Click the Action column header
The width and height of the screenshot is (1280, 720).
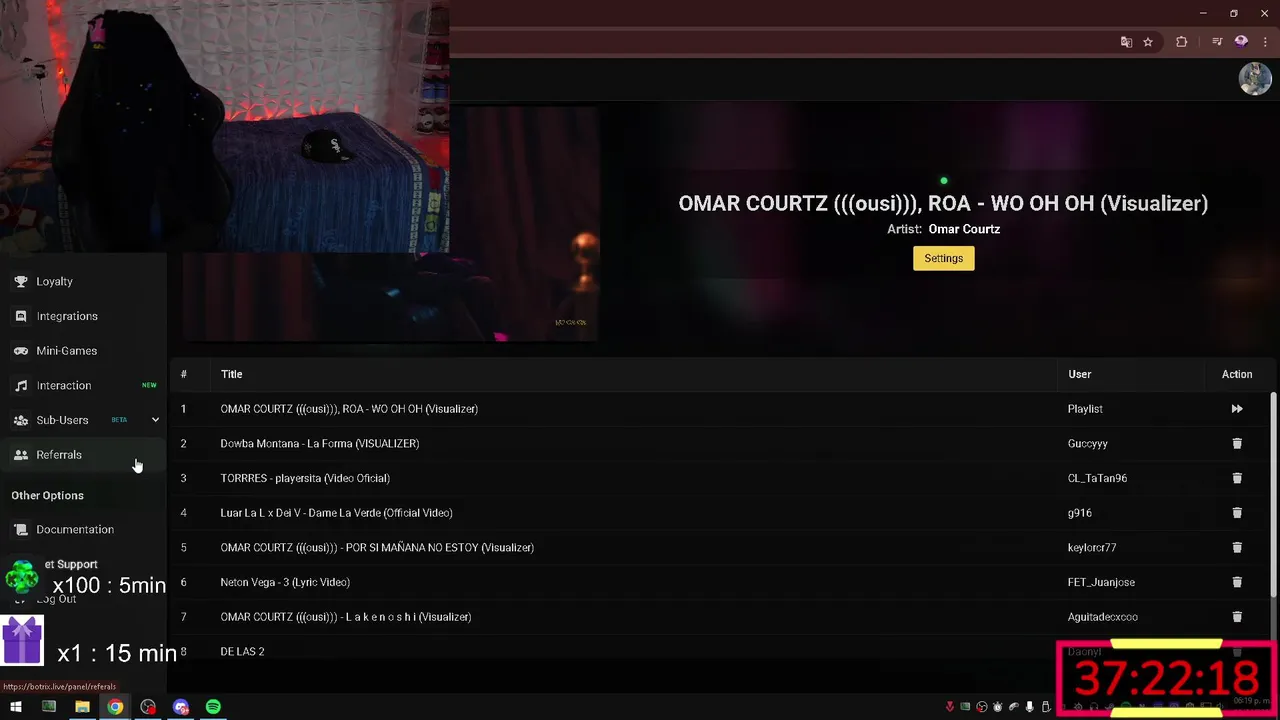coord(1237,374)
